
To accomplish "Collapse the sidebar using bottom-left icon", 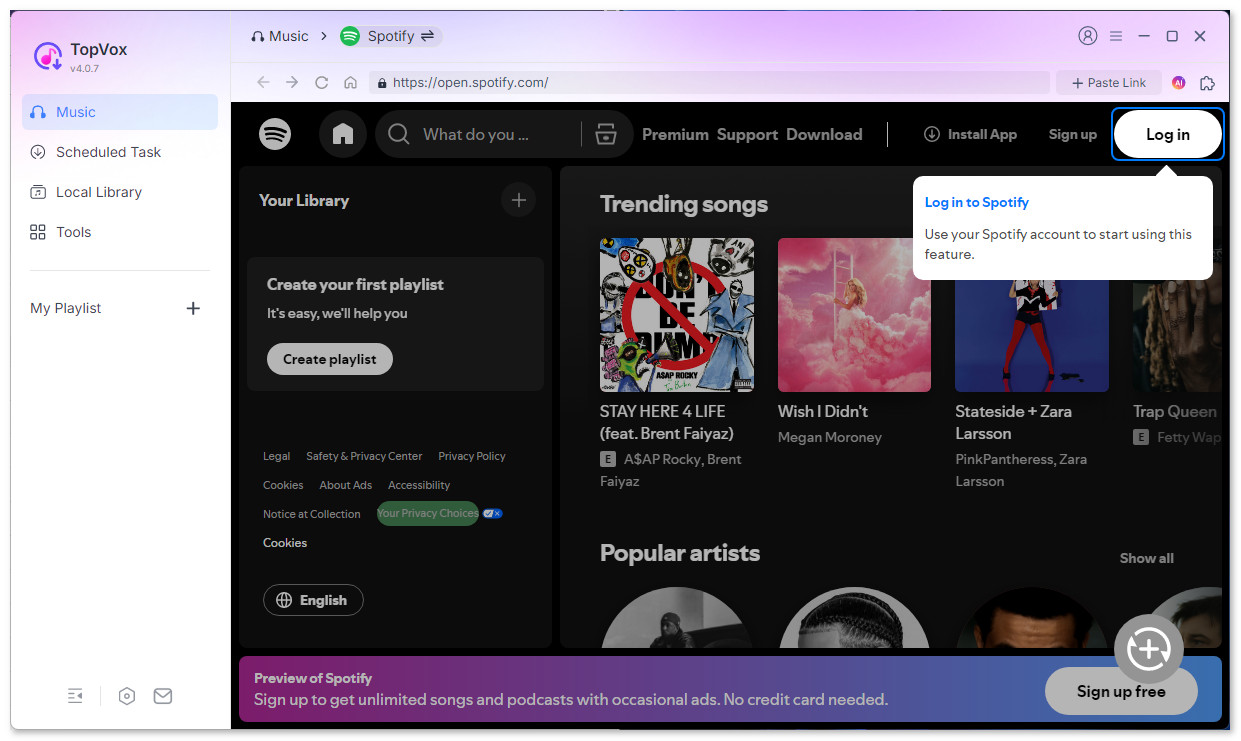I will coord(75,696).
